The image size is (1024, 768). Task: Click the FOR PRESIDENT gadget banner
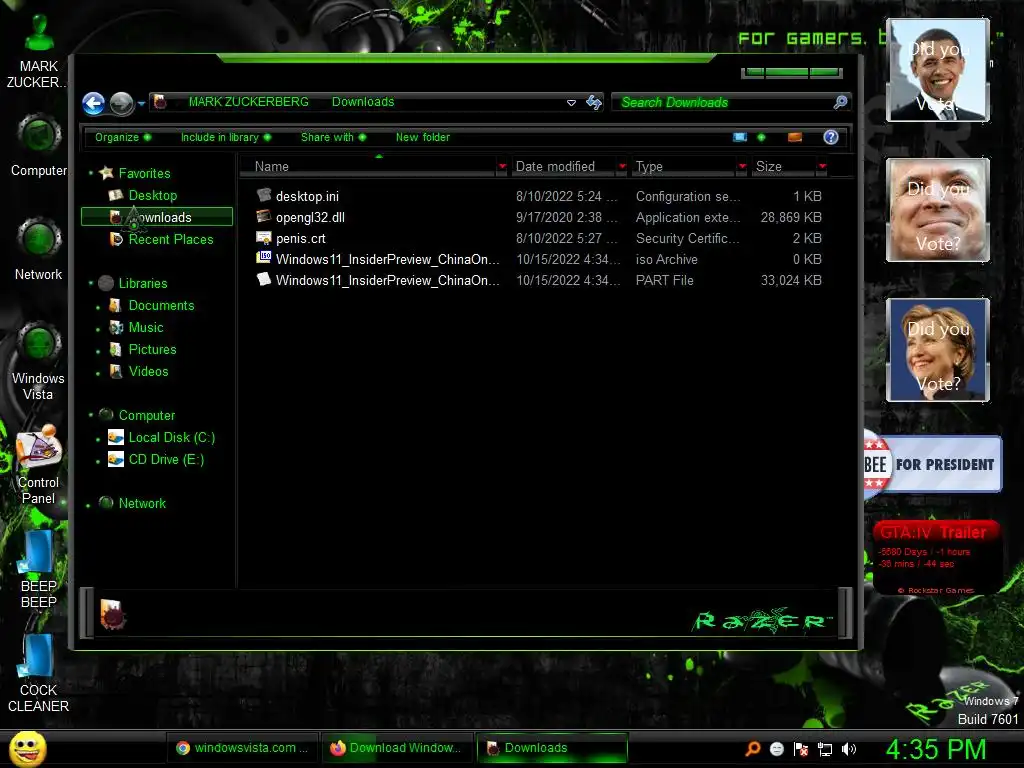point(933,464)
